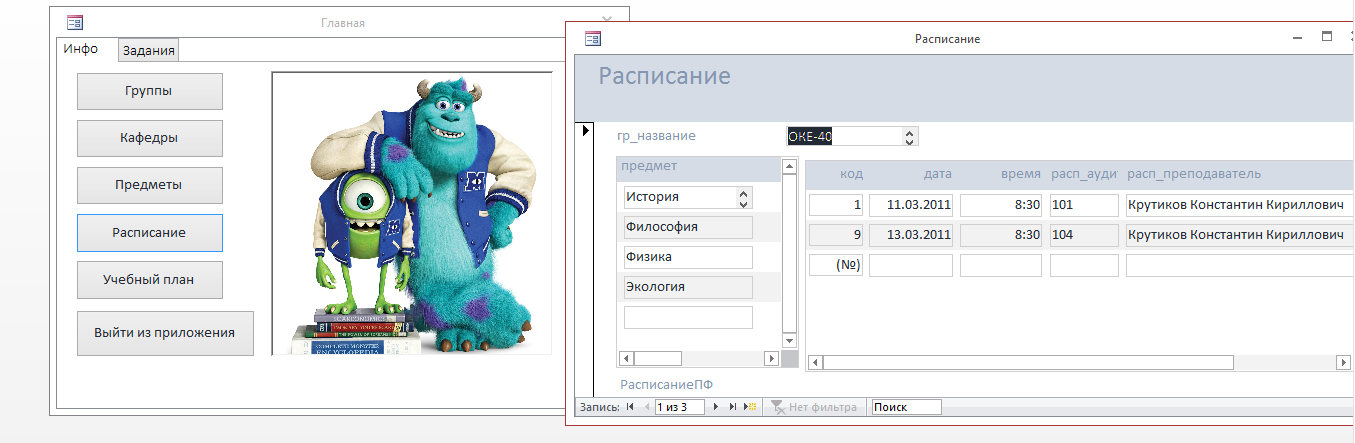Click the 'Нет фильтра' filter indicator
The height and width of the screenshot is (443, 1355).
coord(815,407)
